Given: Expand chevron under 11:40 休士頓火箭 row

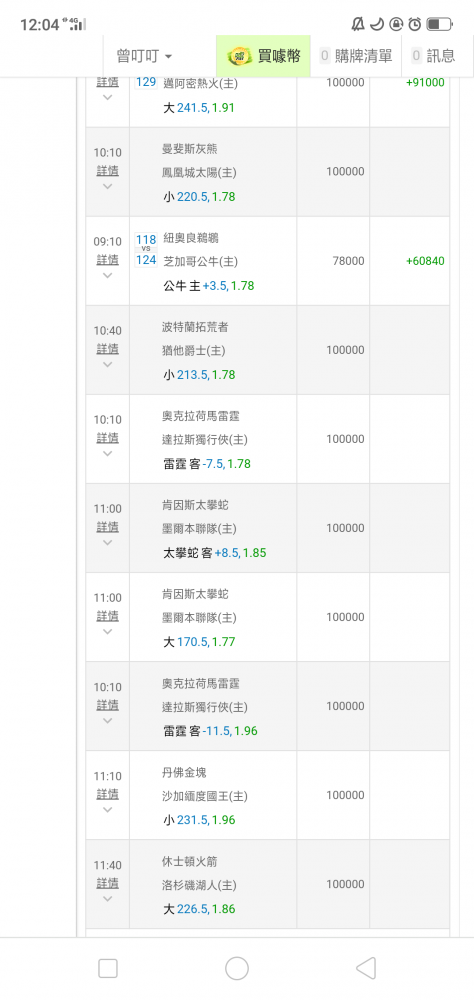Looking at the screenshot, I should pos(107,899).
